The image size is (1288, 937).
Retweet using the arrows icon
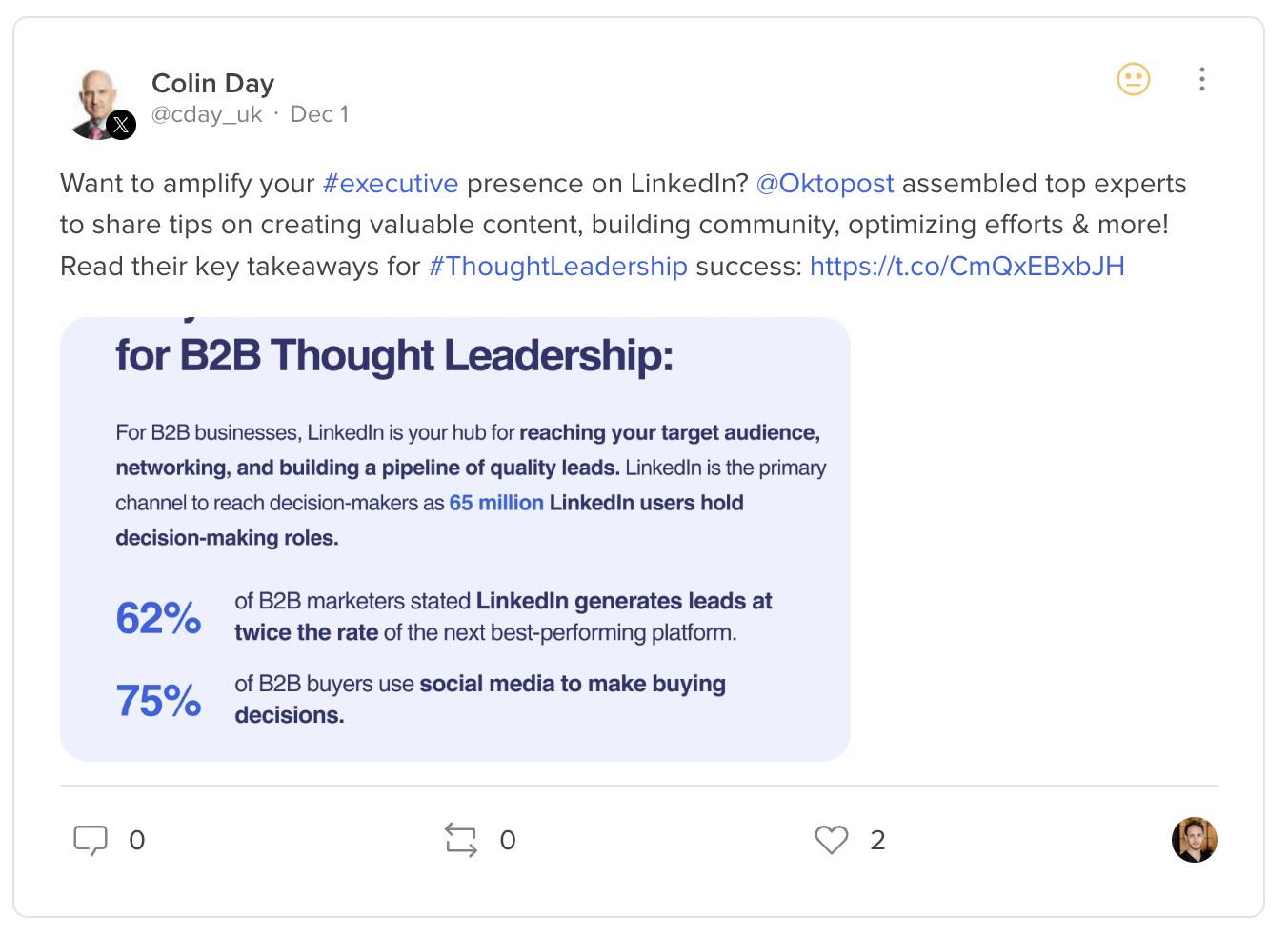(x=461, y=840)
